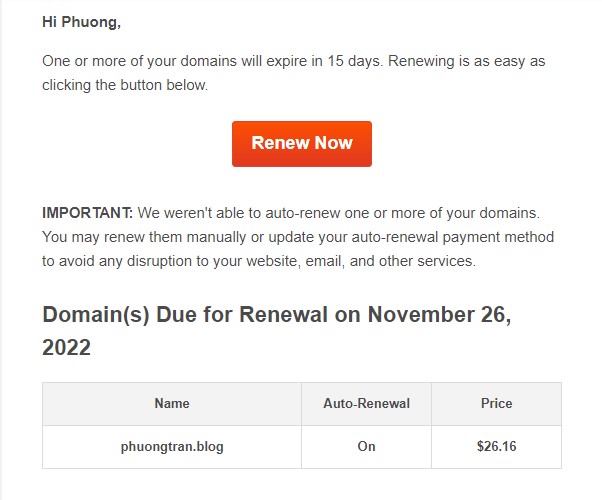Image resolution: width=602 pixels, height=500 pixels.
Task: Click the year 2022 in heading
Action: pos(66,348)
